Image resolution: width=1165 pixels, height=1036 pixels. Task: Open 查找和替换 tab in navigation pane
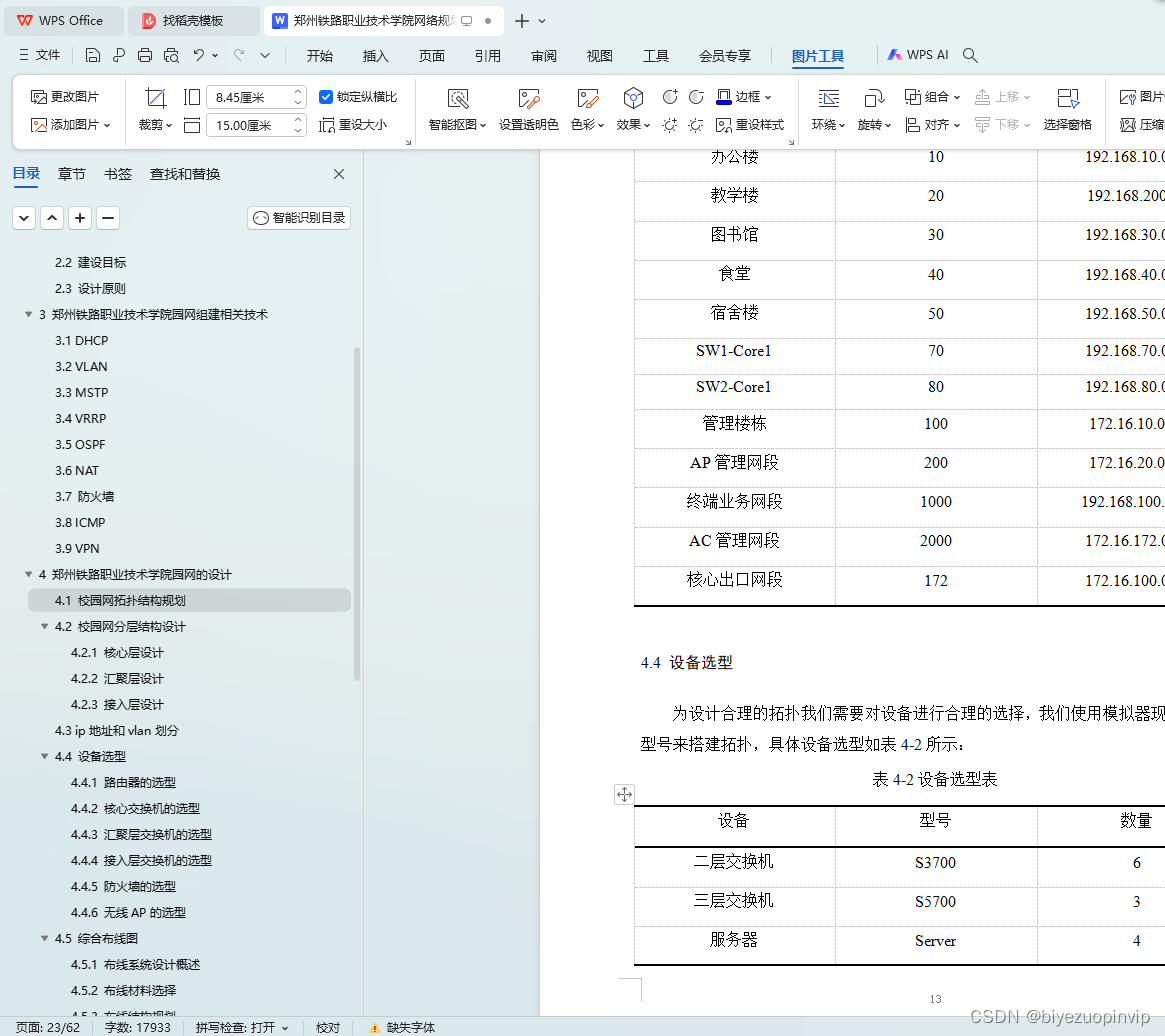point(185,174)
